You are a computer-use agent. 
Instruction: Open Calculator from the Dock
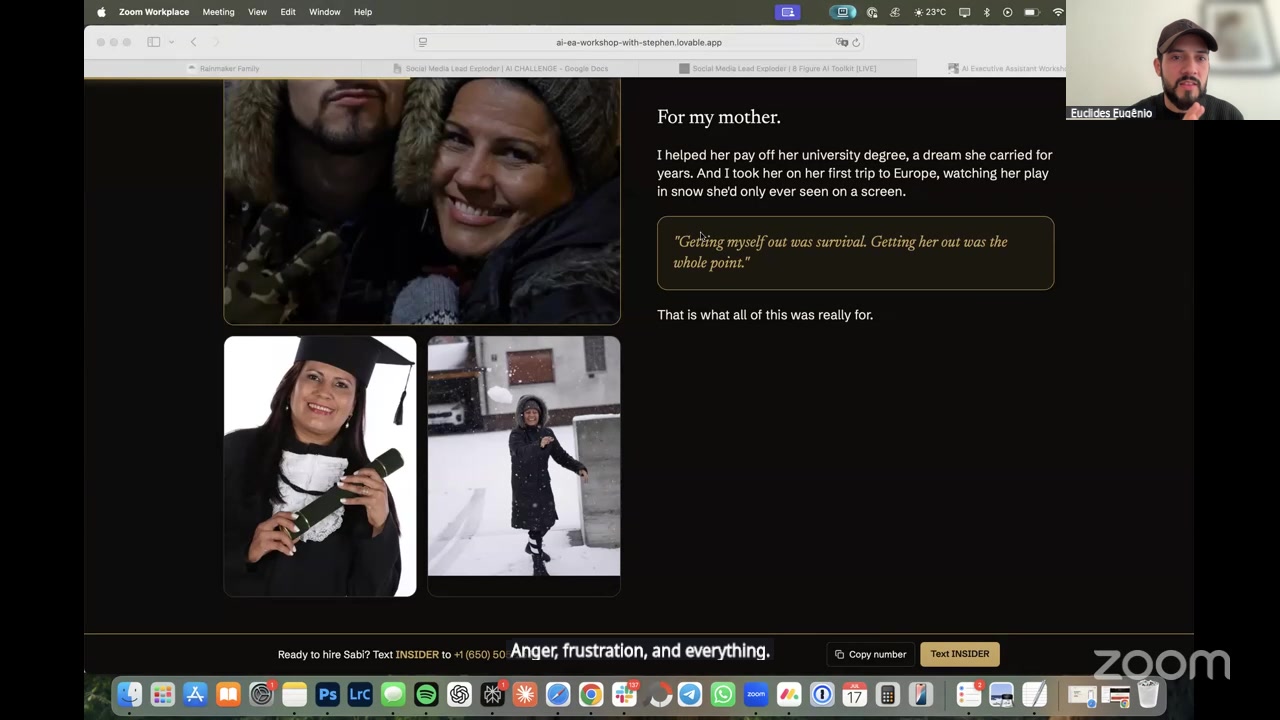pos(888,694)
